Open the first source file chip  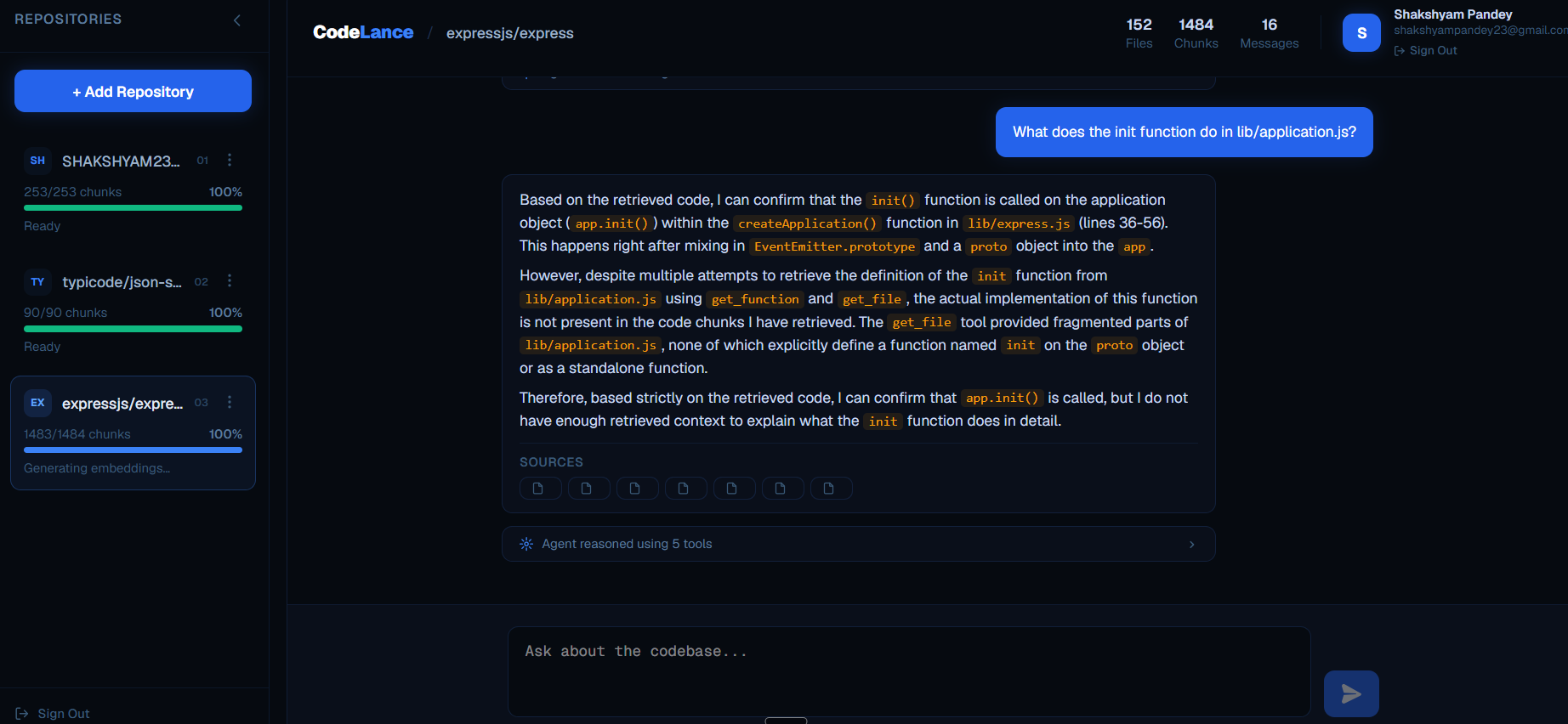tap(540, 488)
